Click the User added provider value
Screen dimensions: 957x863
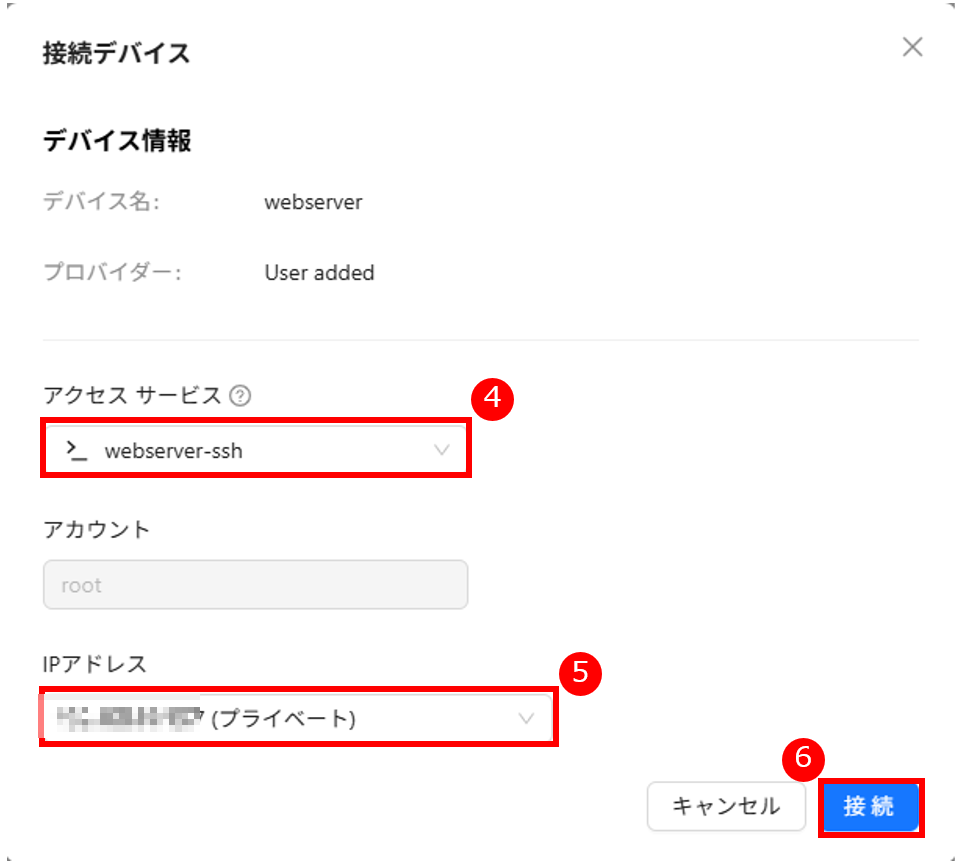tap(319, 272)
